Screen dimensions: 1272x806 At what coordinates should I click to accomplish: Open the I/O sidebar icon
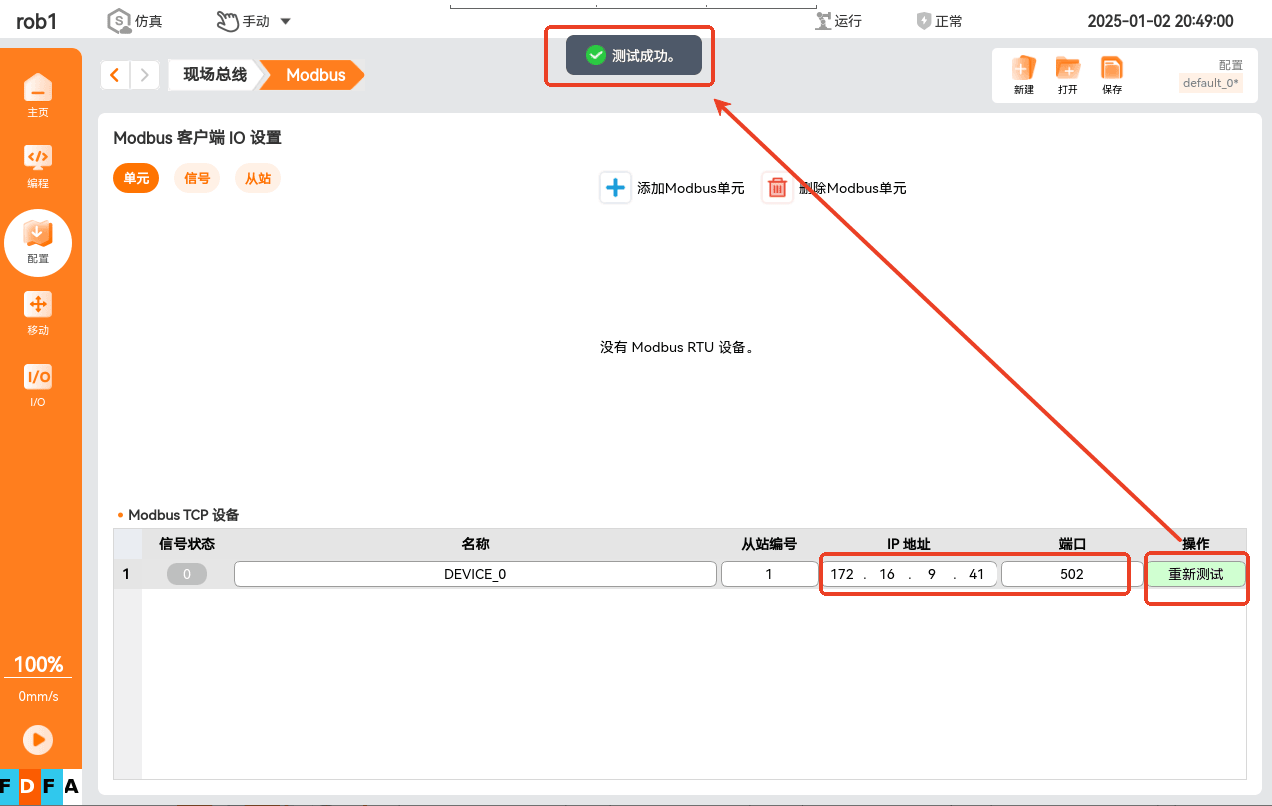point(38,377)
